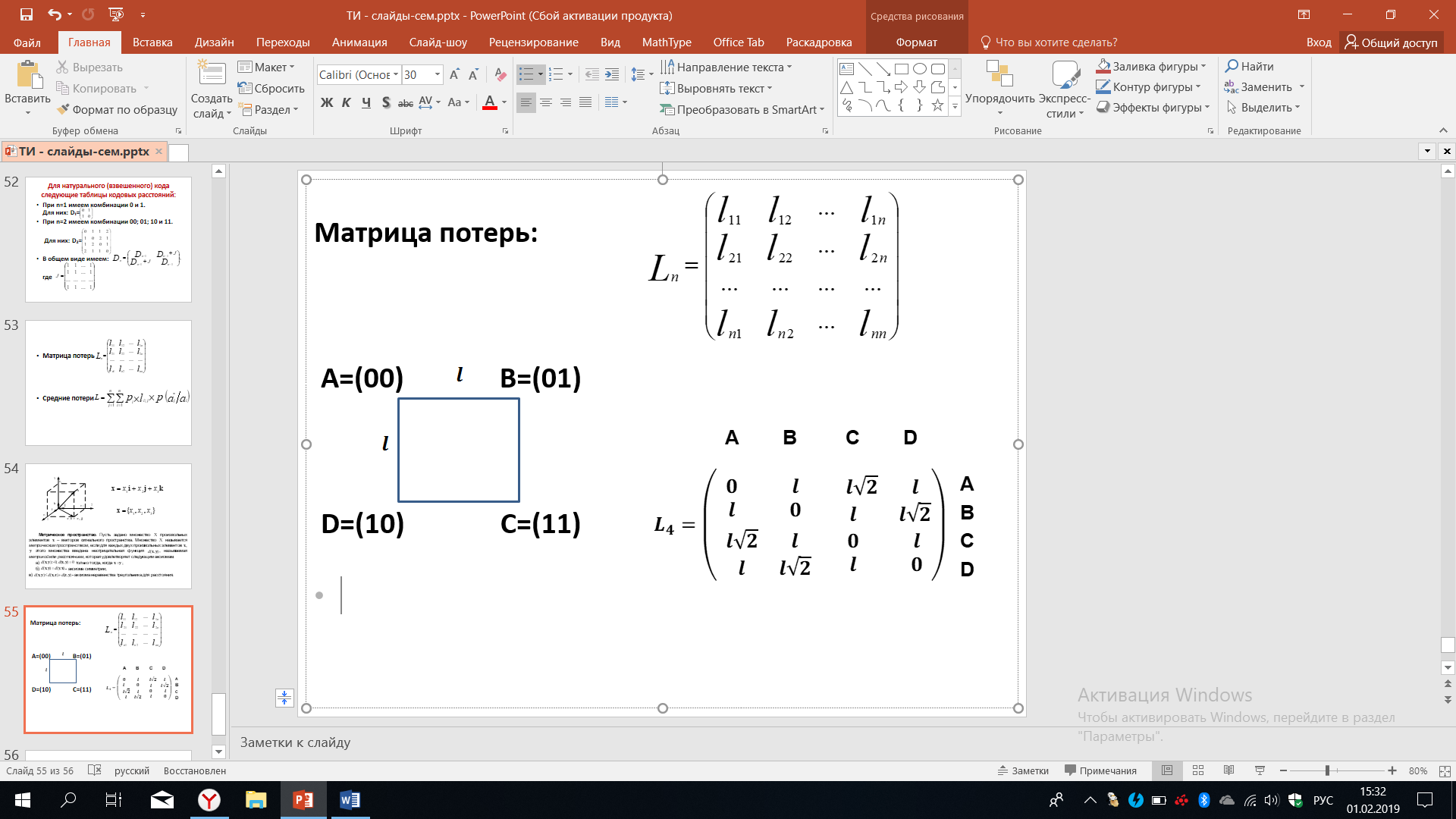Switch to the MathType tab

667,42
